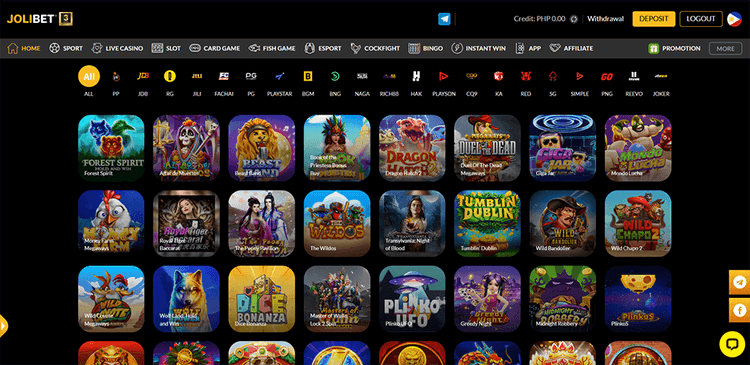Screen dimensions: 750x365
Task: Open the PROMOTION menu item
Action: [674, 48]
